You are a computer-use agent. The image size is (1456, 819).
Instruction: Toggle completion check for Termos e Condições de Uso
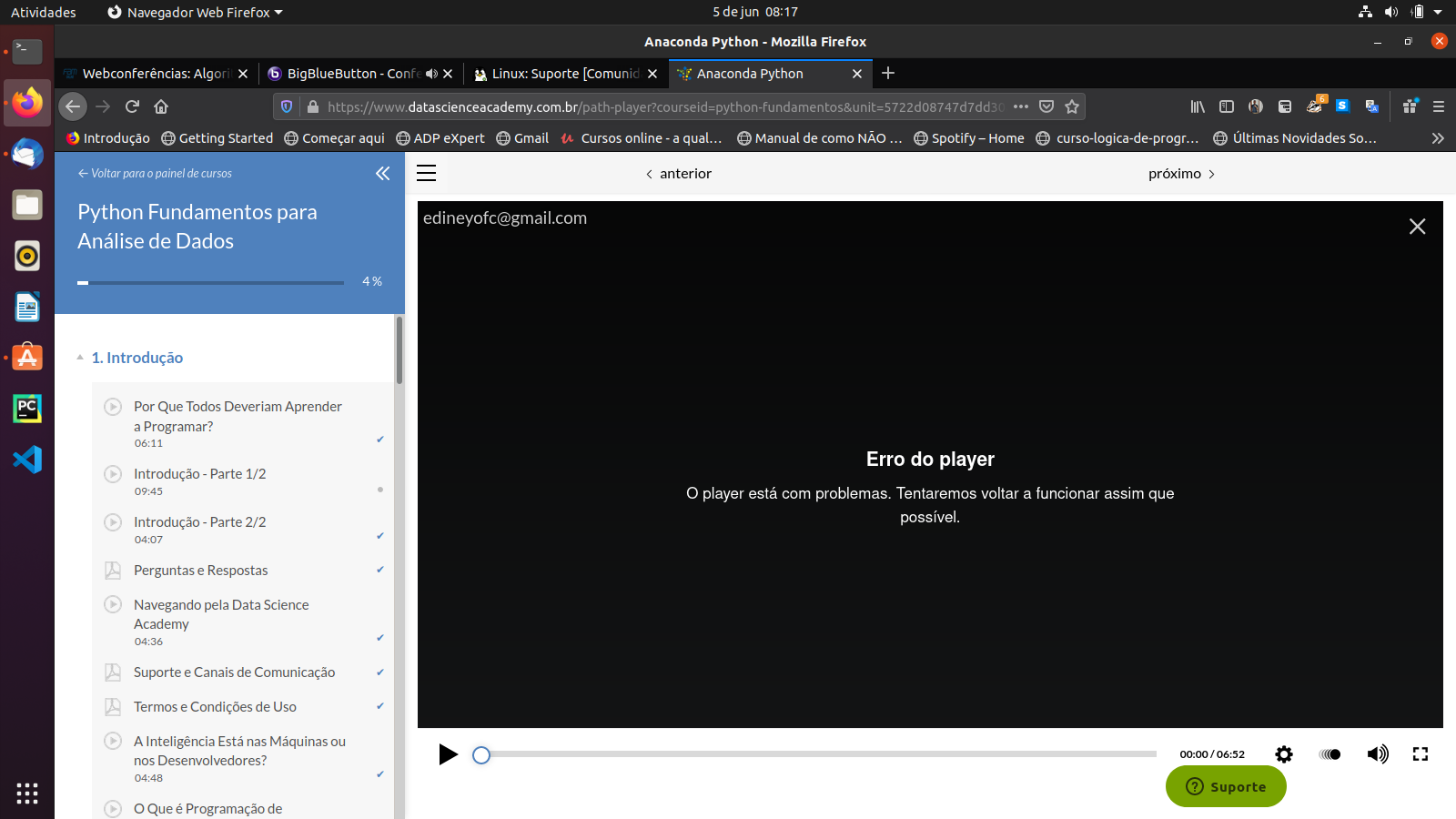pos(379,706)
